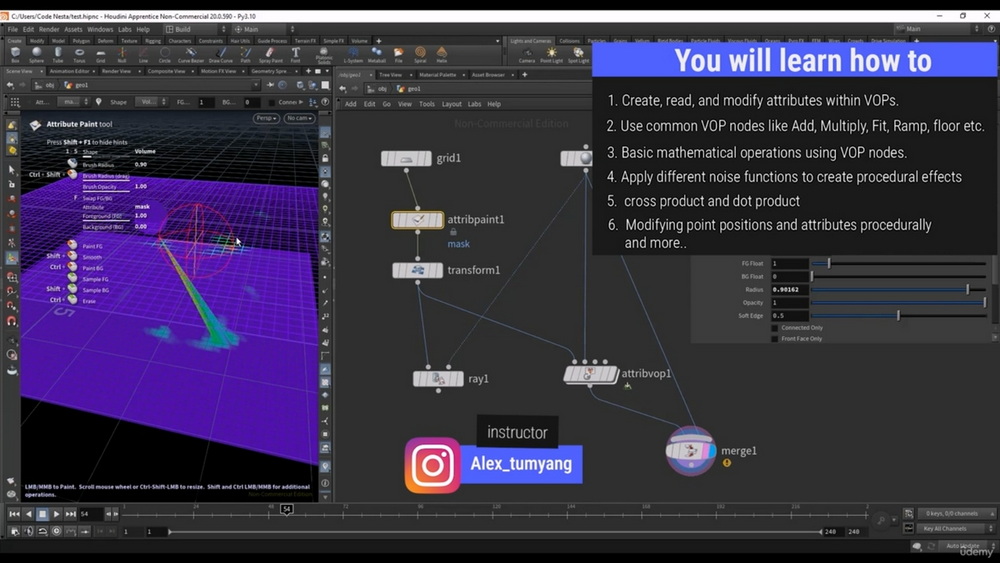The height and width of the screenshot is (563, 1000).
Task: Click the Radius value field 0.90162
Action: coord(790,289)
